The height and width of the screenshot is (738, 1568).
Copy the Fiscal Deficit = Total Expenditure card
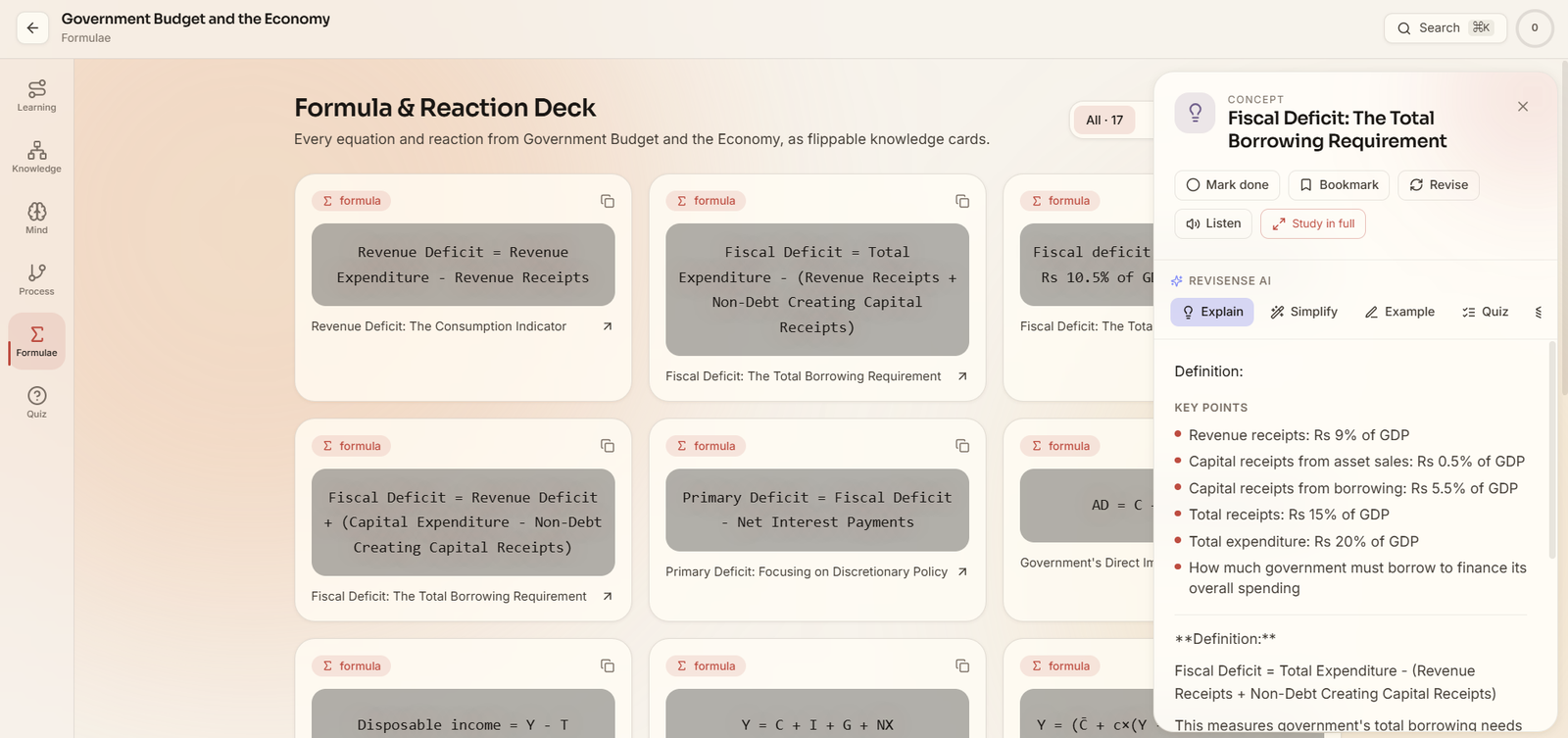[x=962, y=201]
